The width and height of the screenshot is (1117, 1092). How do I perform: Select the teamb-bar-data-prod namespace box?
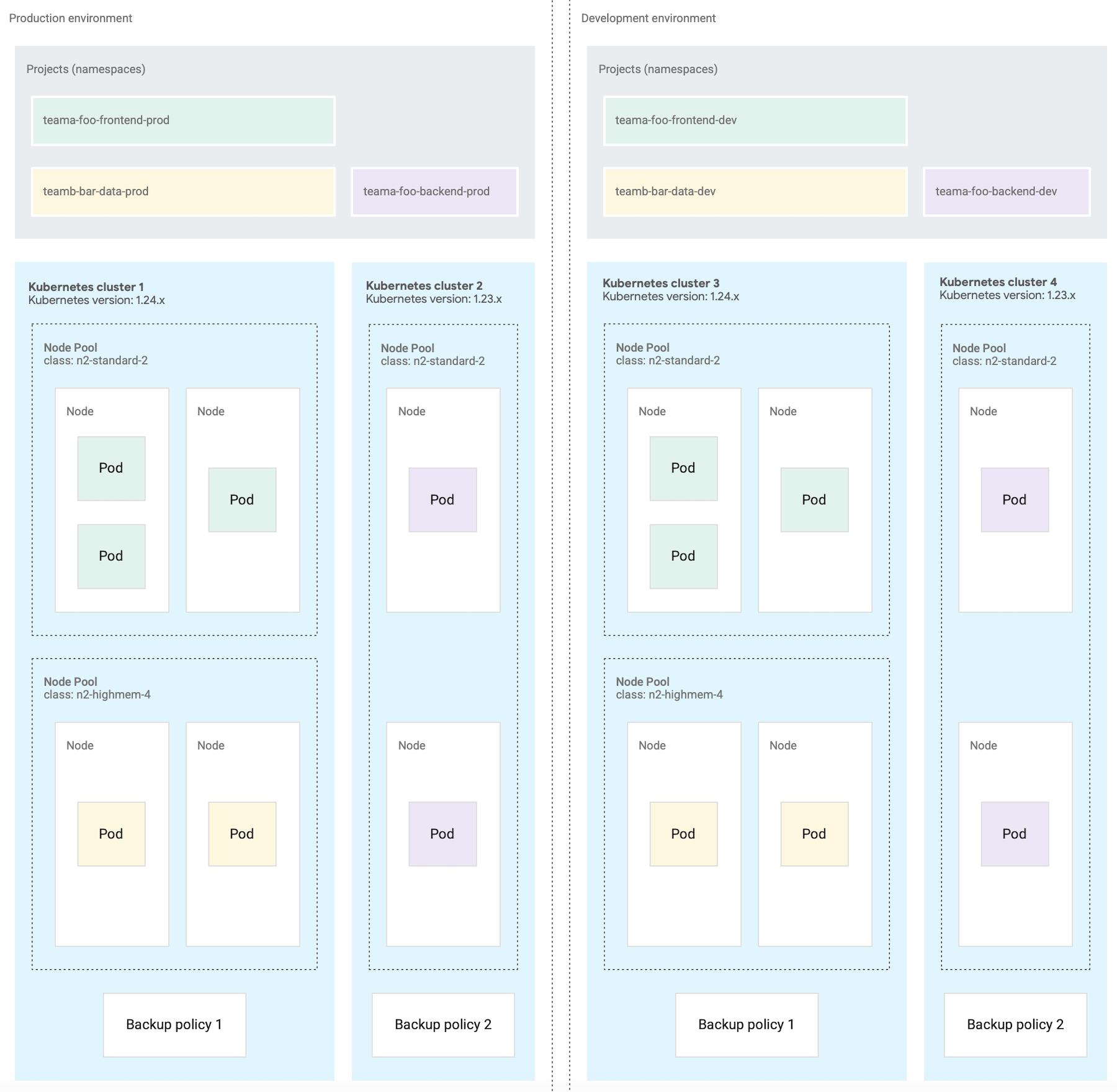pyautogui.click(x=183, y=192)
